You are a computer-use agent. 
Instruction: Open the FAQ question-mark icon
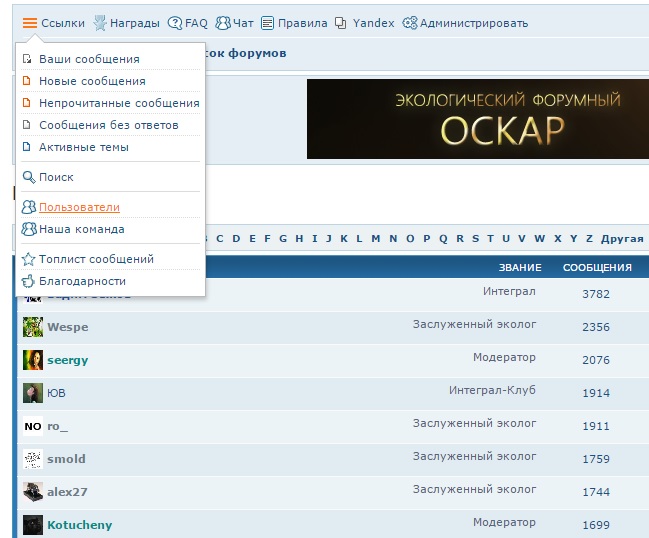[175, 23]
